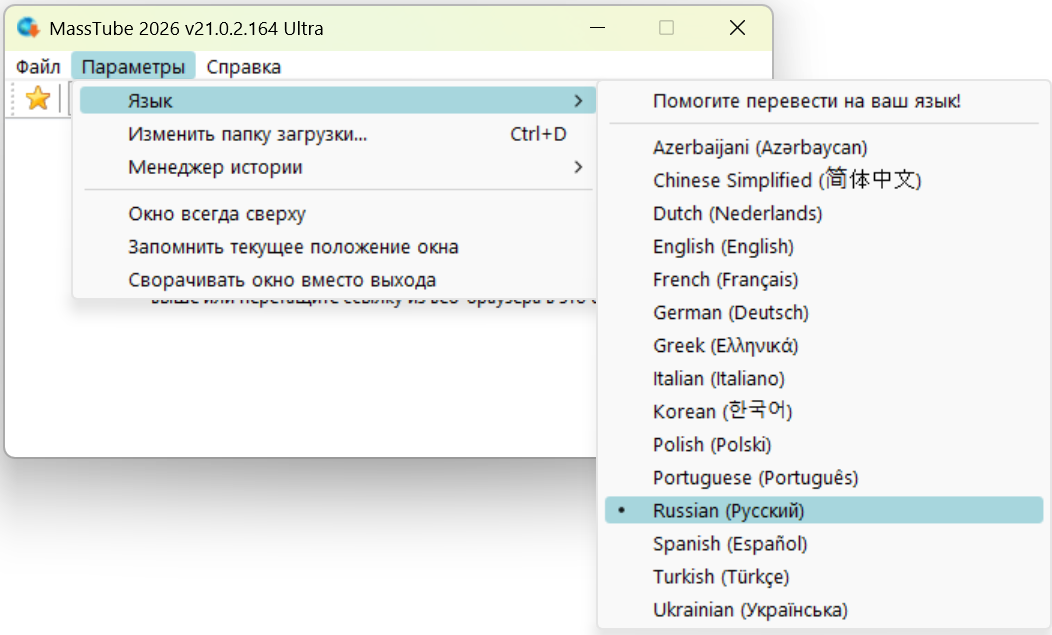Screen dimensions: 1052x635
Task: Click the MassTube app icon in title bar
Action: [28, 28]
